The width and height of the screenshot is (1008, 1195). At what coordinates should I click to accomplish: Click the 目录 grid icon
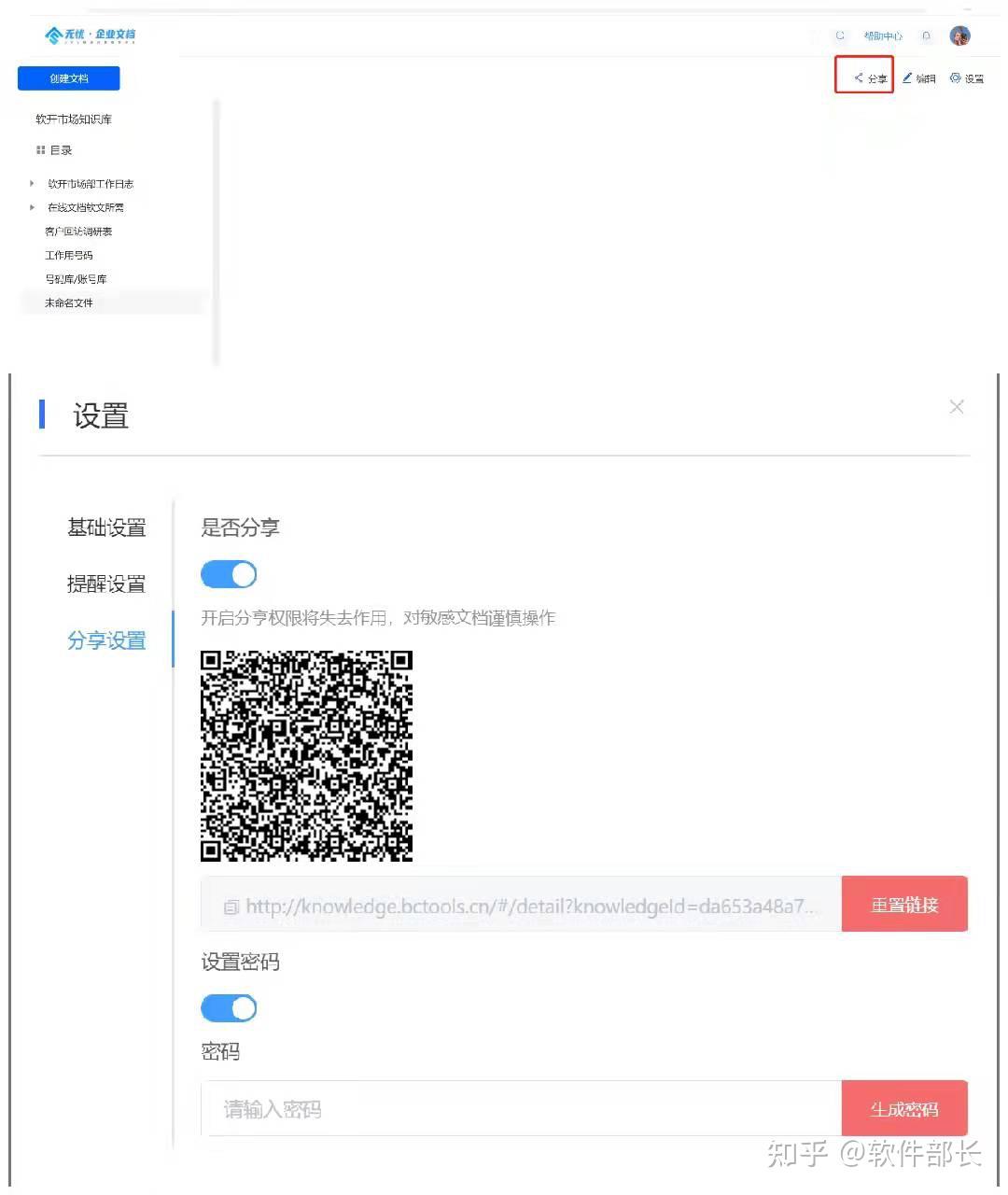tap(40, 149)
